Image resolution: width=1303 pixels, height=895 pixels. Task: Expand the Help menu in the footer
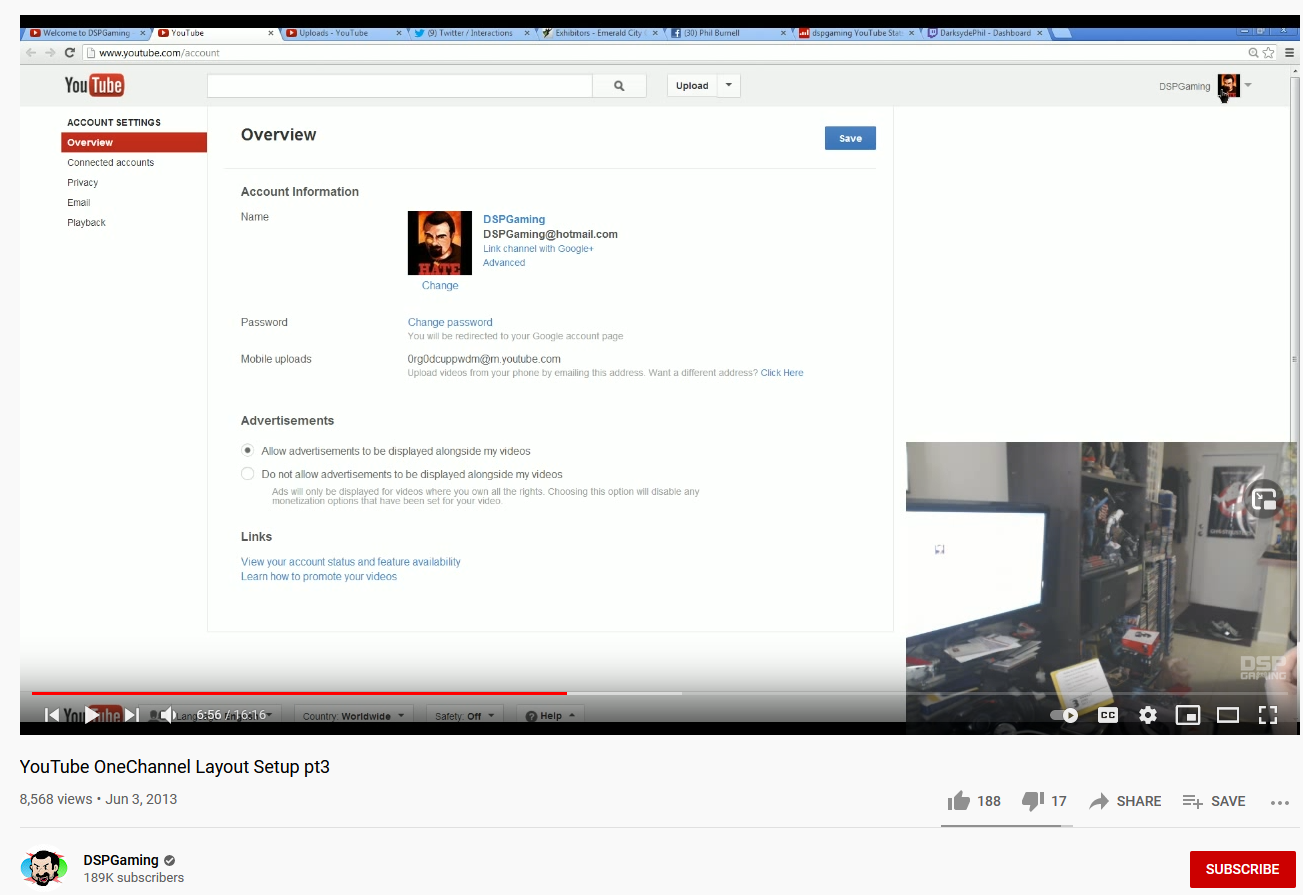[550, 716]
